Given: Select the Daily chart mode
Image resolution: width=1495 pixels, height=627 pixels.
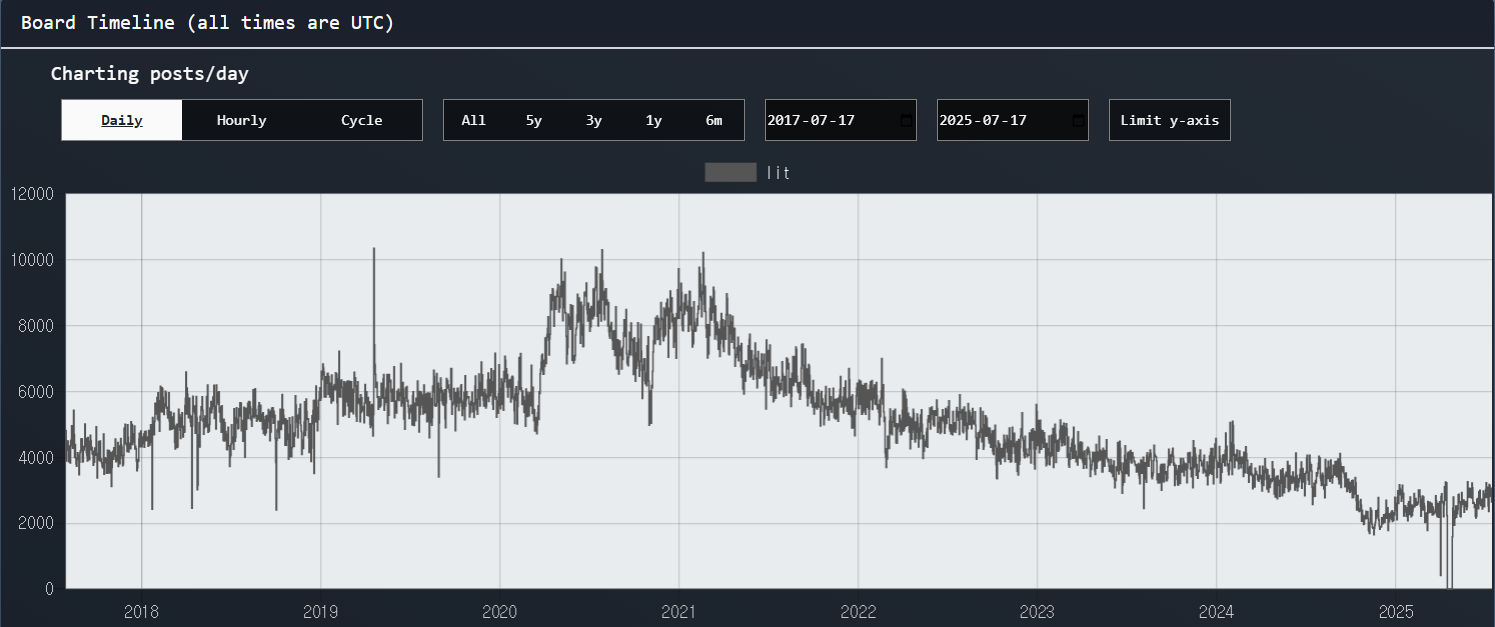Looking at the screenshot, I should pos(122,120).
